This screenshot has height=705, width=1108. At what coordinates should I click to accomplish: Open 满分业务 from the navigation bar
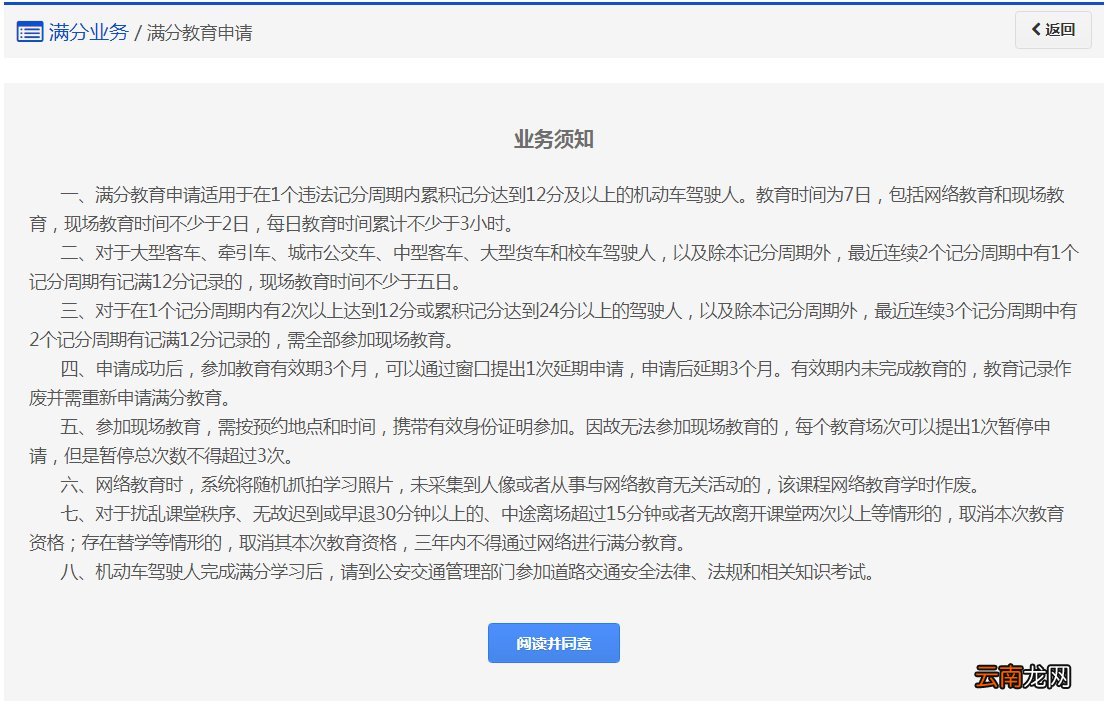click(x=89, y=32)
